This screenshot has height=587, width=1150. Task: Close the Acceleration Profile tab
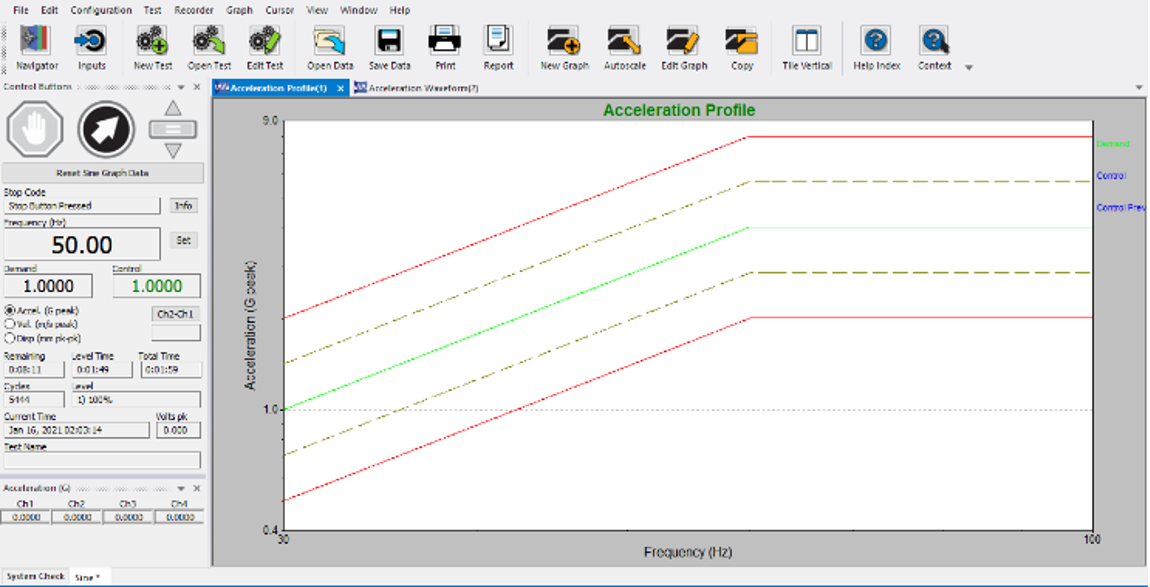point(340,88)
